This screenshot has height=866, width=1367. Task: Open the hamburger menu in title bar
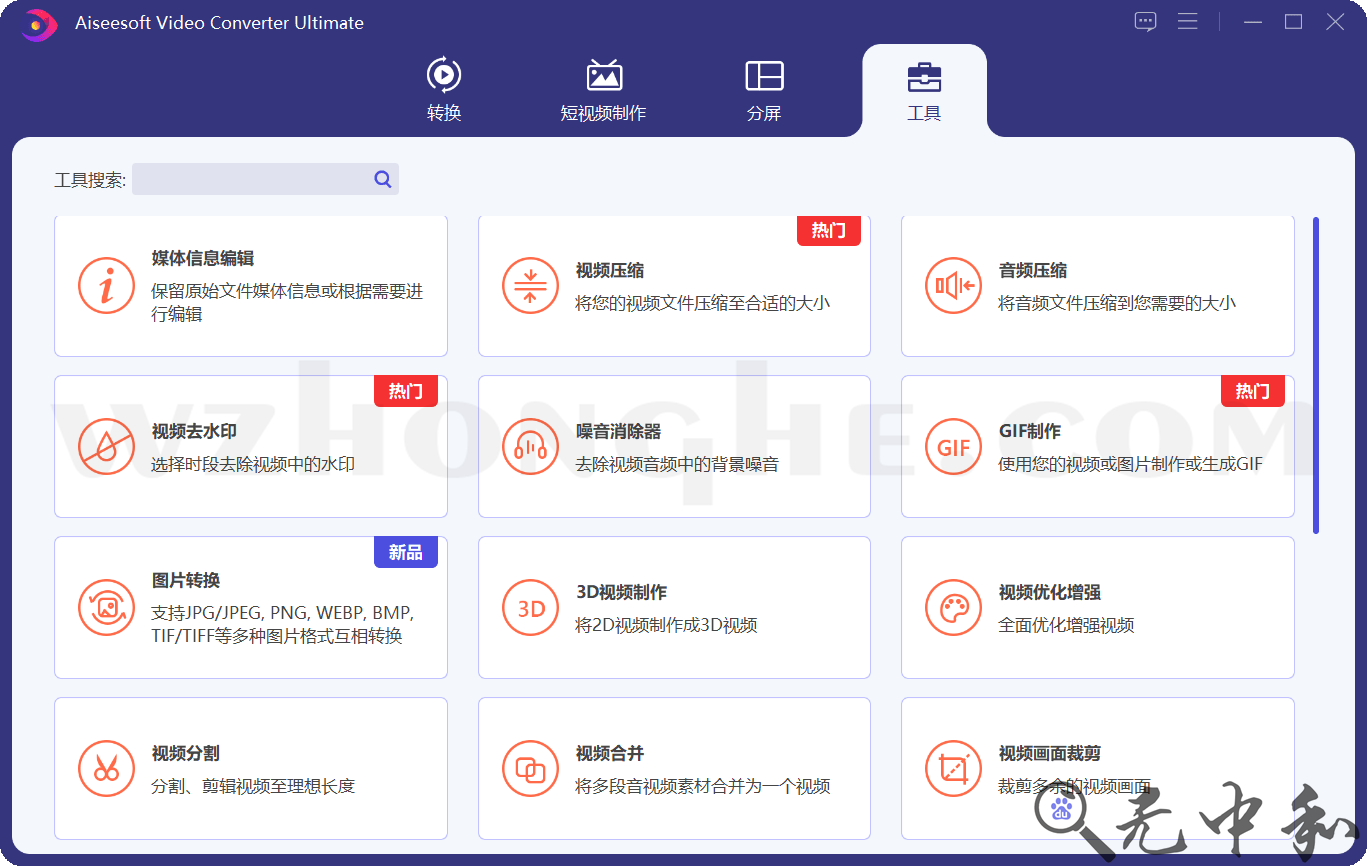(1187, 21)
